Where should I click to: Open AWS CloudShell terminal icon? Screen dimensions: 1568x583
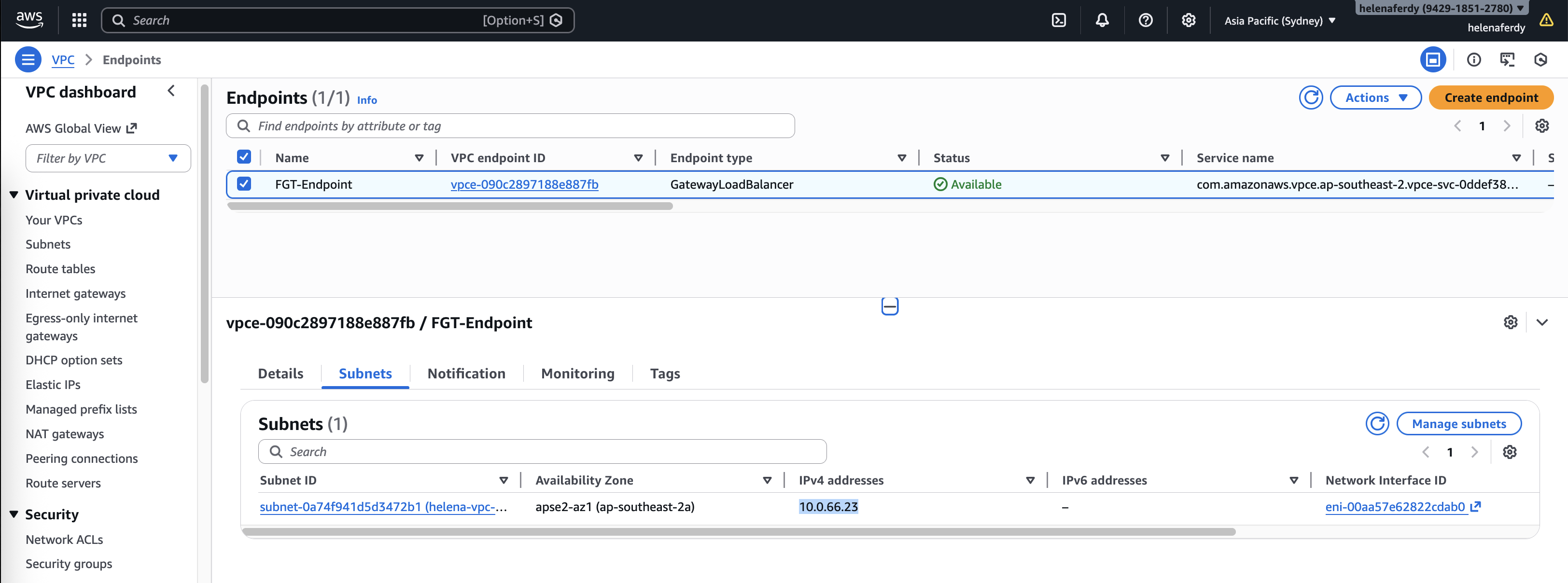(x=1059, y=20)
